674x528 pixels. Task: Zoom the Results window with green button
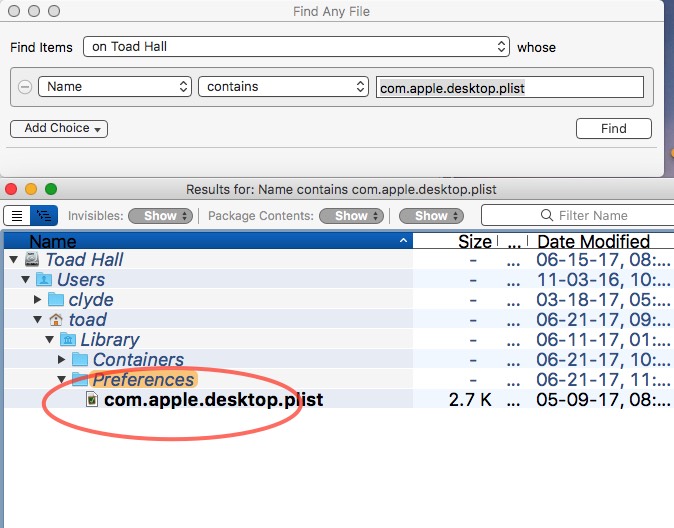[x=51, y=189]
